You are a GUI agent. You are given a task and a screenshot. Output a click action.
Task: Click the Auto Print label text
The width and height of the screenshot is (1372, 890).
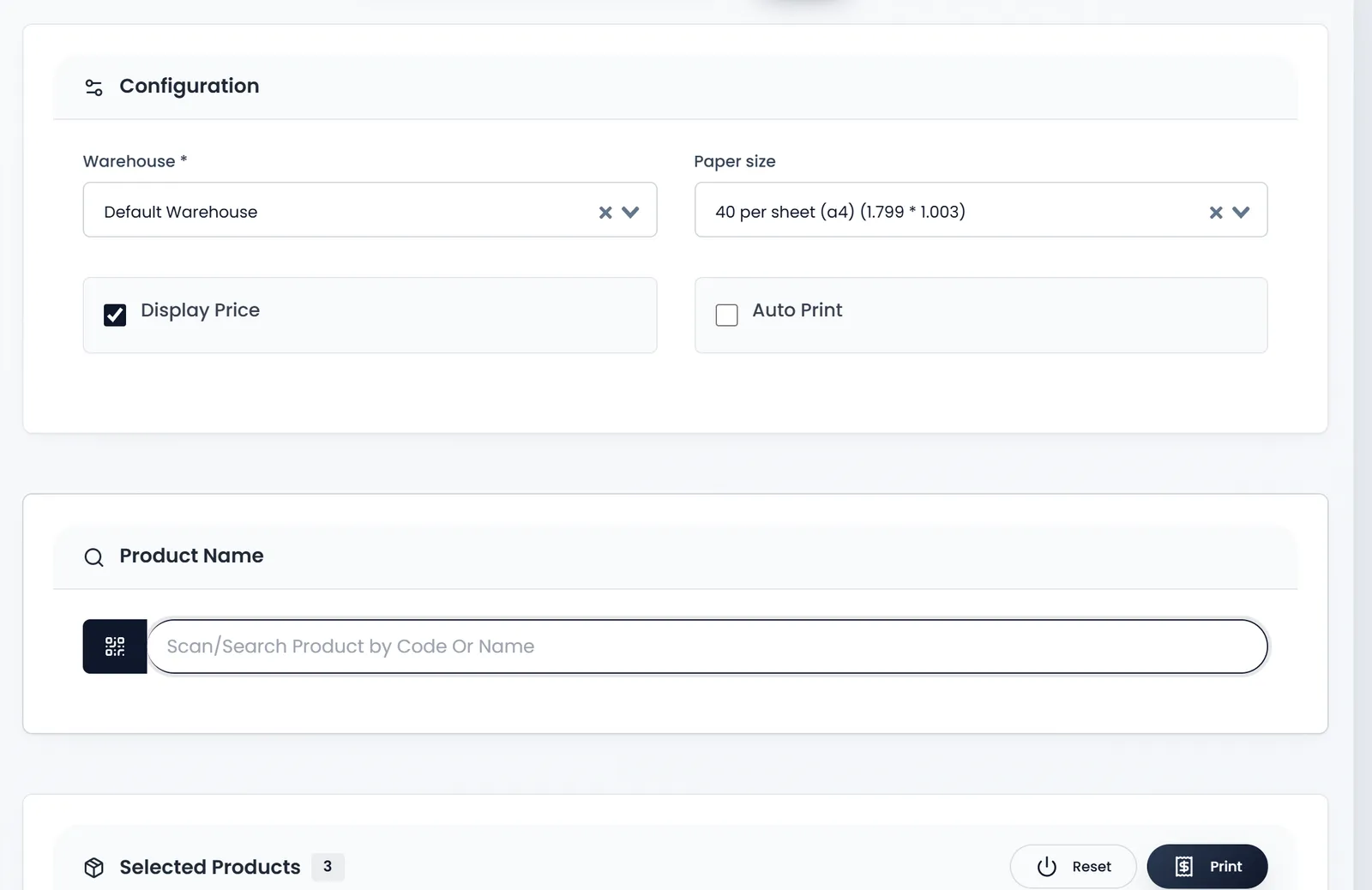(x=797, y=310)
